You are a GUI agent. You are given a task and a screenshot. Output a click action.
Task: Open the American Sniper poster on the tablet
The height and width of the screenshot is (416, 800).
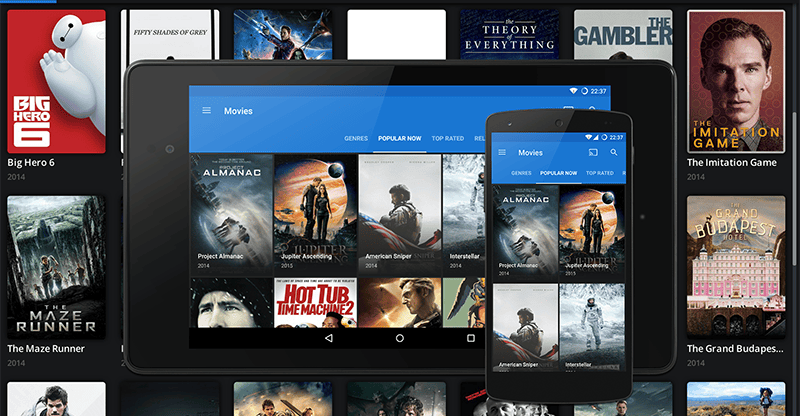coord(399,214)
